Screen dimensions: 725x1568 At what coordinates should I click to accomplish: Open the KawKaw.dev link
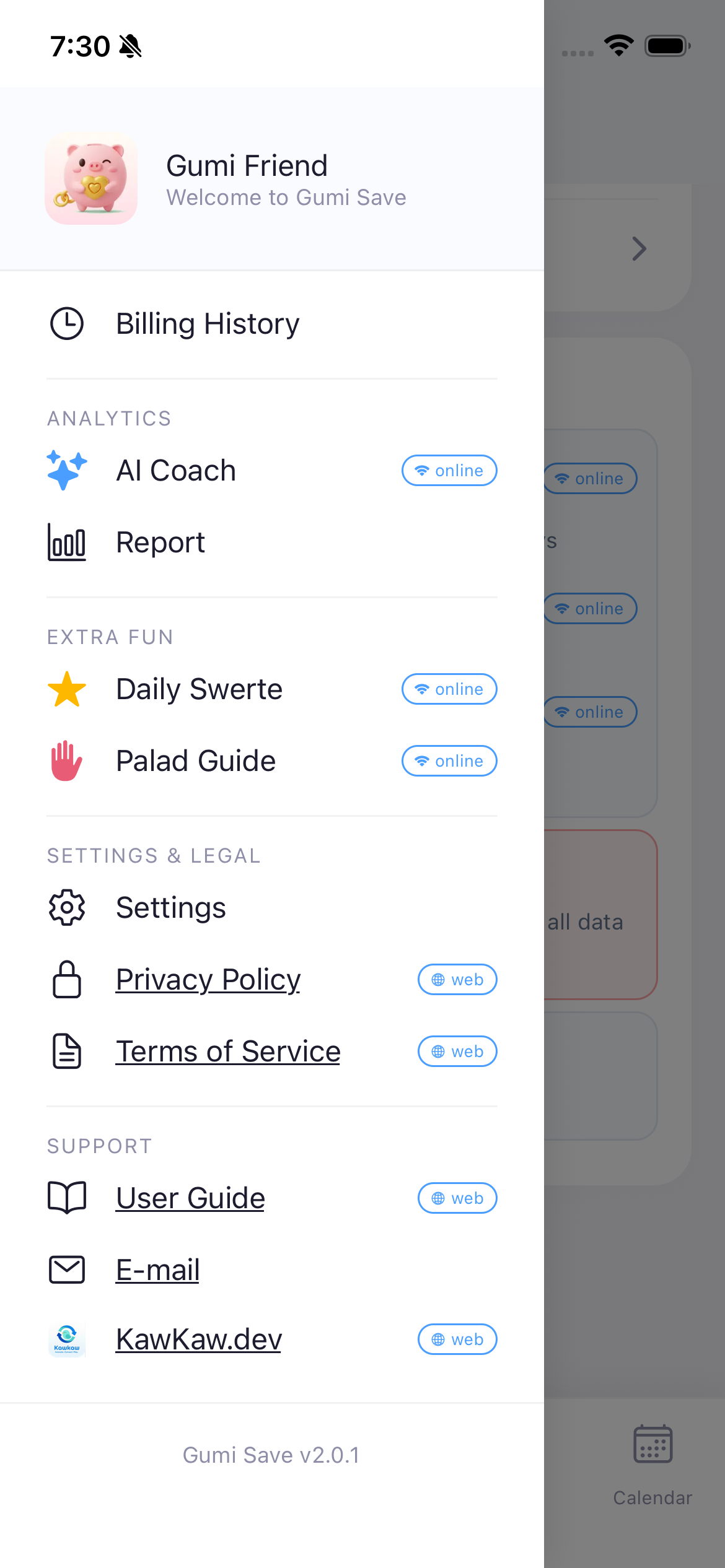(198, 1339)
